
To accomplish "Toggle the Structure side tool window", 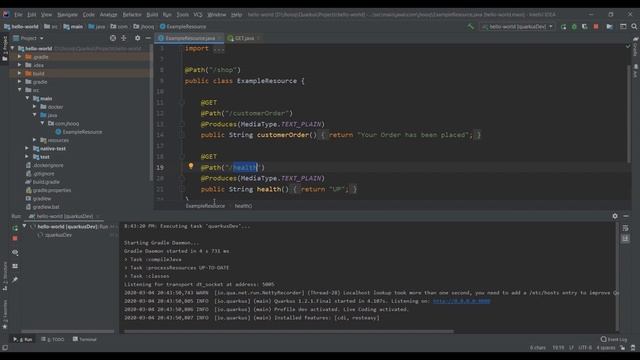I will pos(5,276).
